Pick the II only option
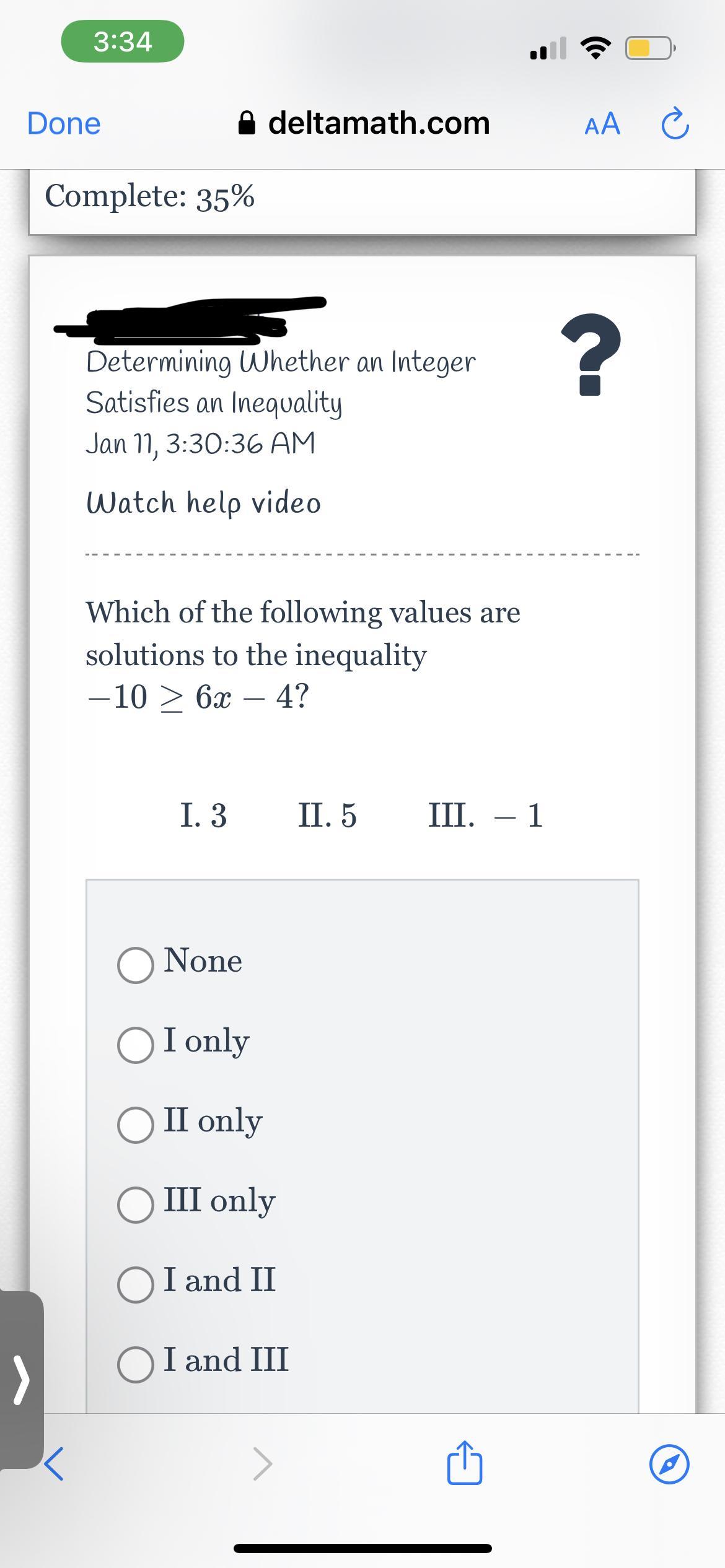The width and height of the screenshot is (725, 1568). click(136, 1125)
